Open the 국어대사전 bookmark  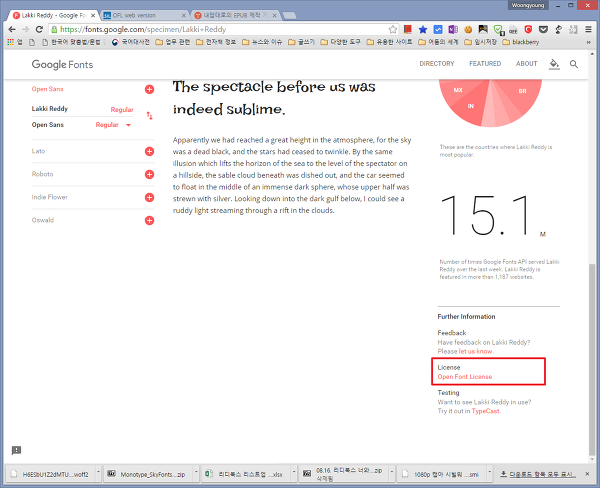(130, 42)
